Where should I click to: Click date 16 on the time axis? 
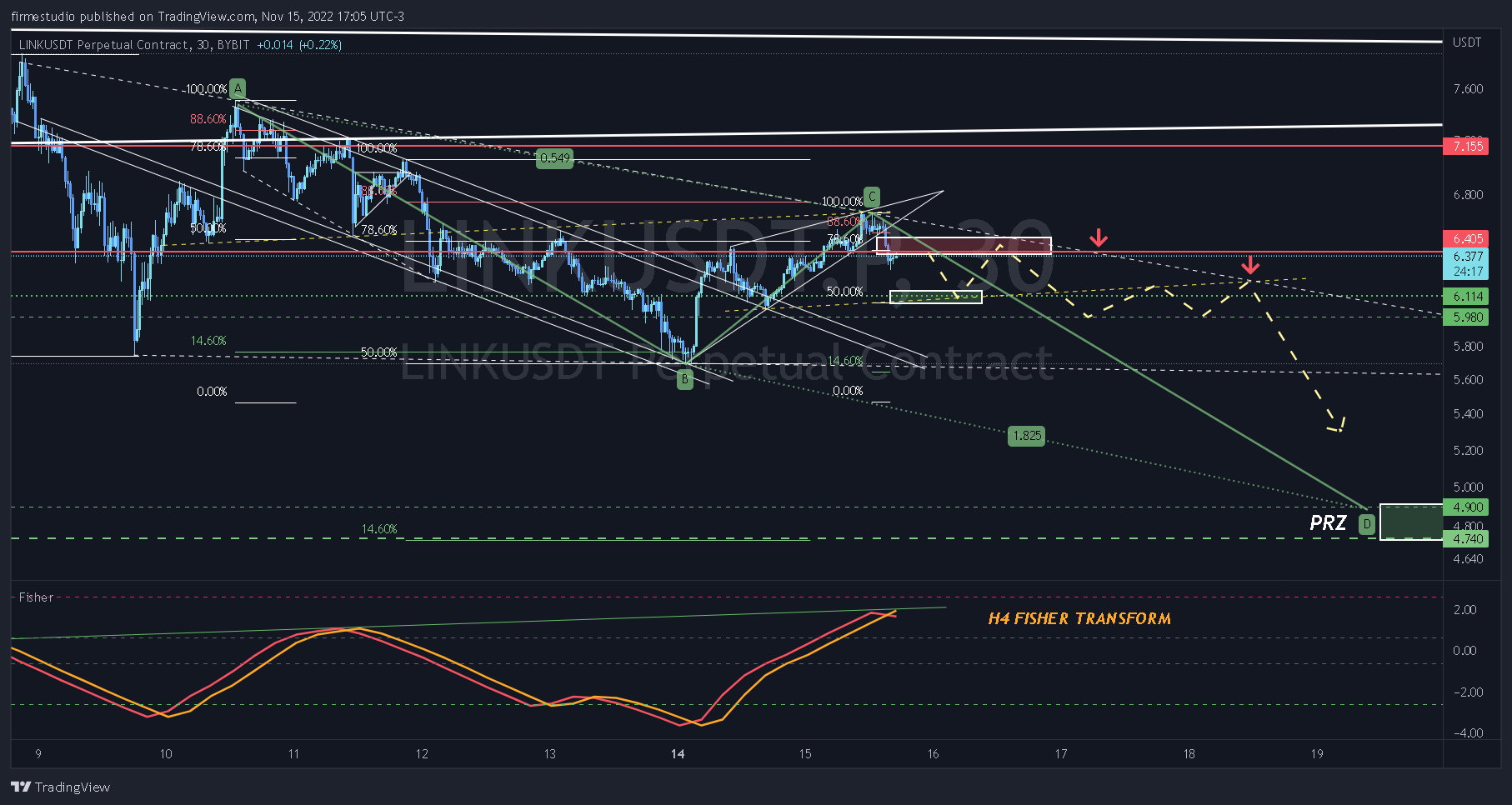[x=933, y=754]
